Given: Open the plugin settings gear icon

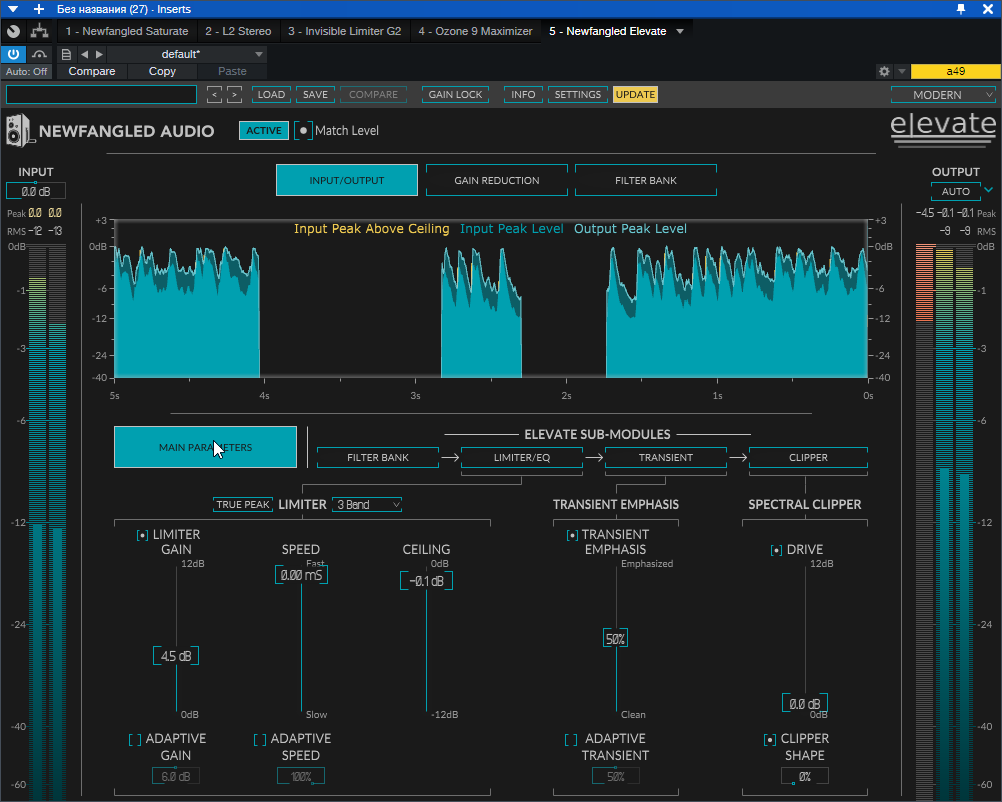Looking at the screenshot, I should (x=884, y=72).
